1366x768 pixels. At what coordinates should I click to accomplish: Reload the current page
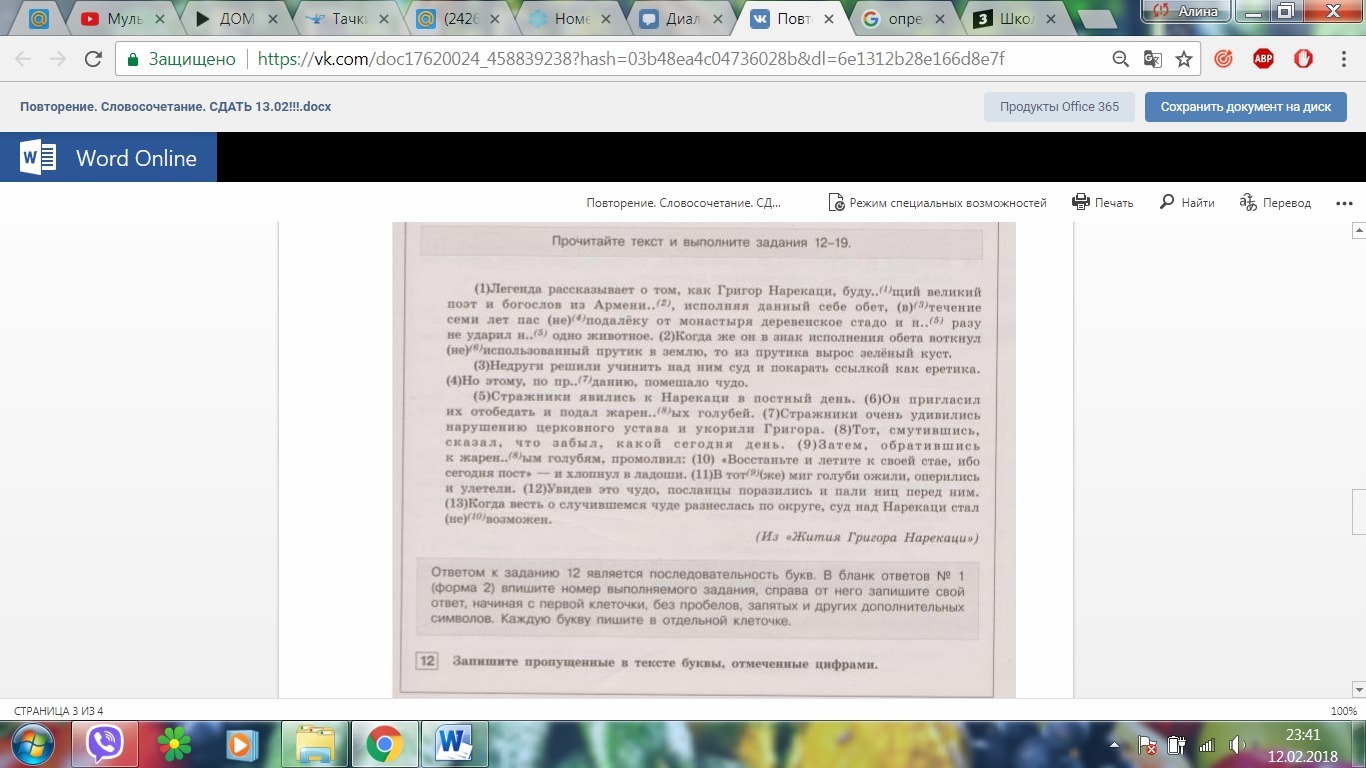pos(92,59)
